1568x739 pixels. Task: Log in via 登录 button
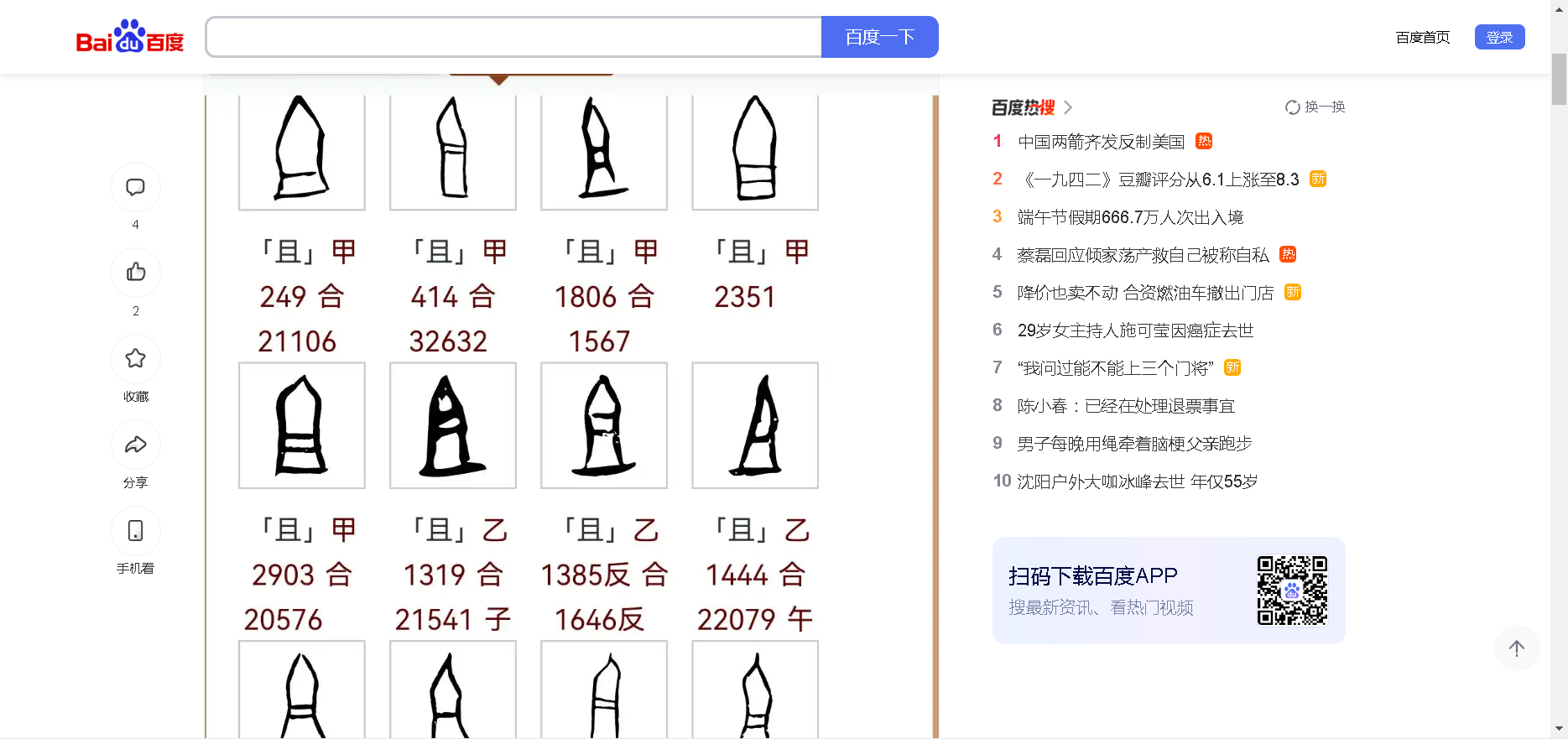click(1499, 37)
